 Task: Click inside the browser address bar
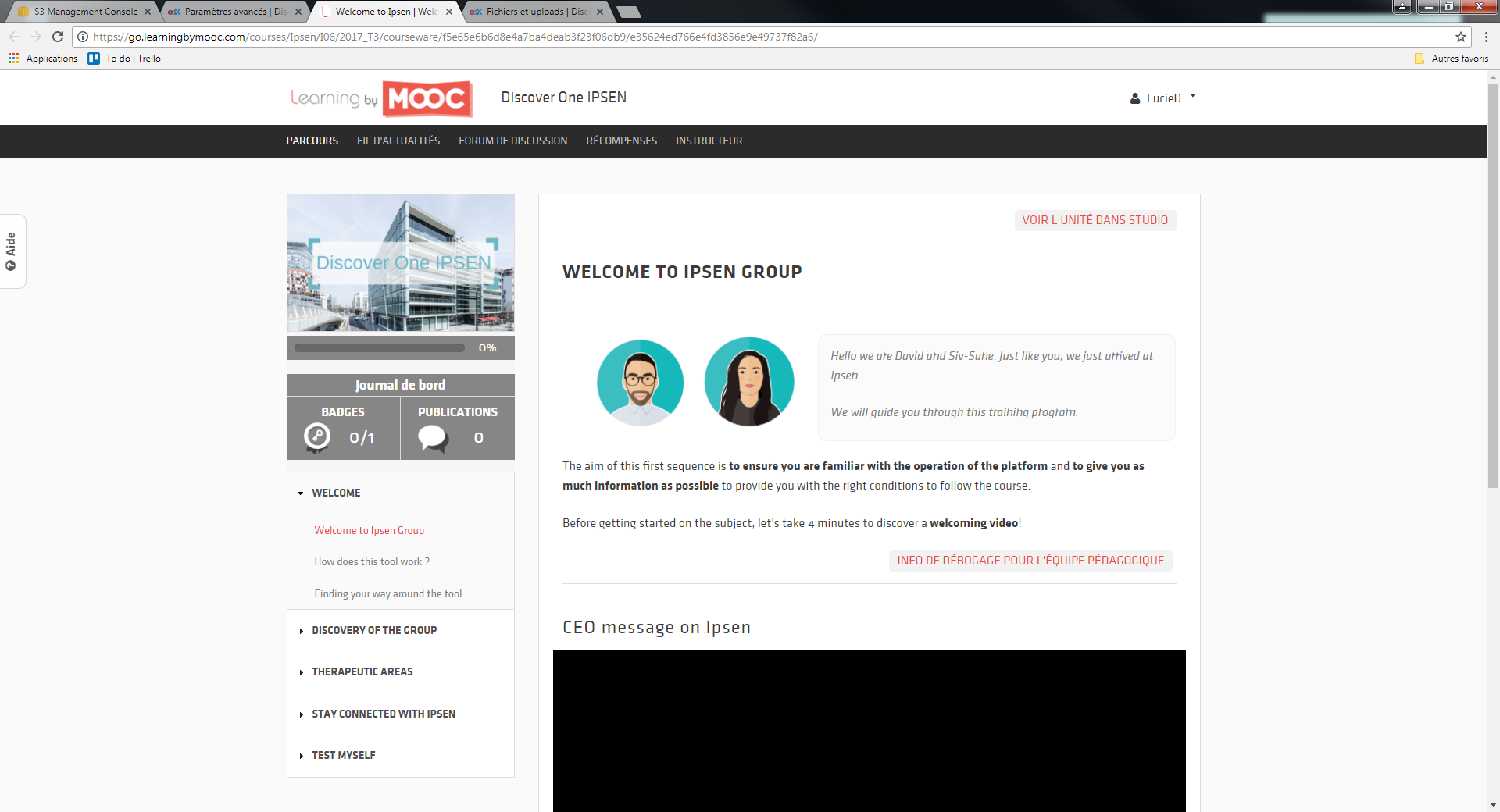tap(469, 36)
